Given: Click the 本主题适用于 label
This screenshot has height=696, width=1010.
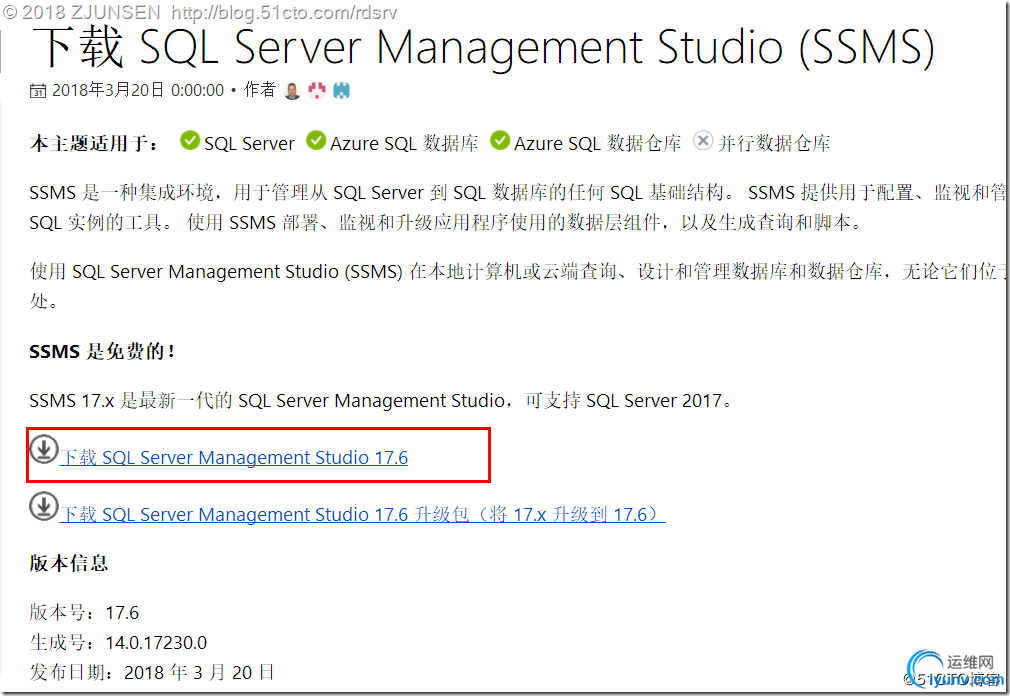Looking at the screenshot, I should point(94,143).
